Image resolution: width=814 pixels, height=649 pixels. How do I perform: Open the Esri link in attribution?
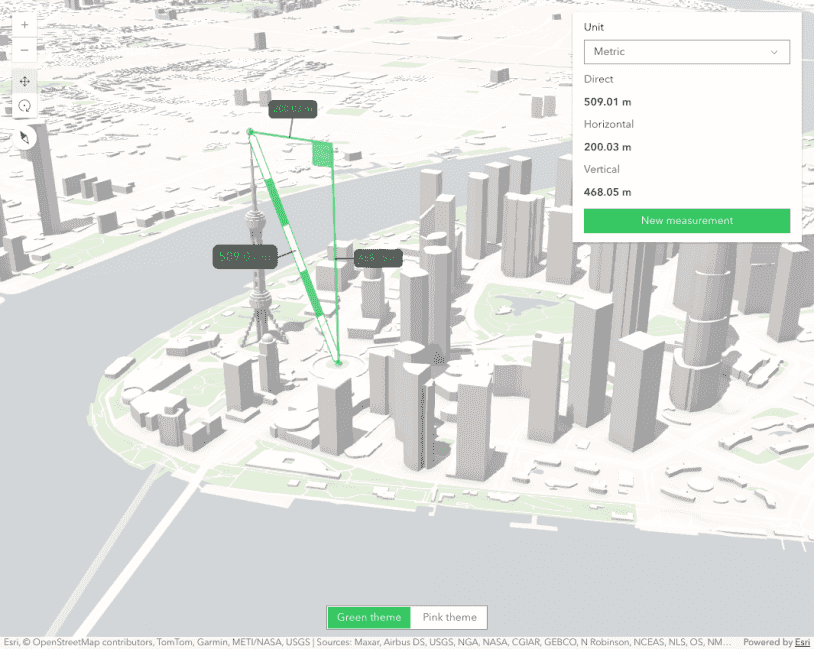point(802,642)
